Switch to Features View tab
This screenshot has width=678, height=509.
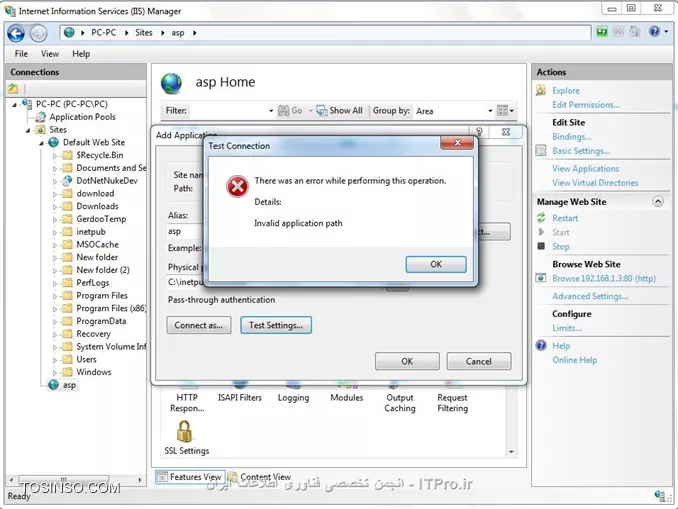(x=191, y=477)
